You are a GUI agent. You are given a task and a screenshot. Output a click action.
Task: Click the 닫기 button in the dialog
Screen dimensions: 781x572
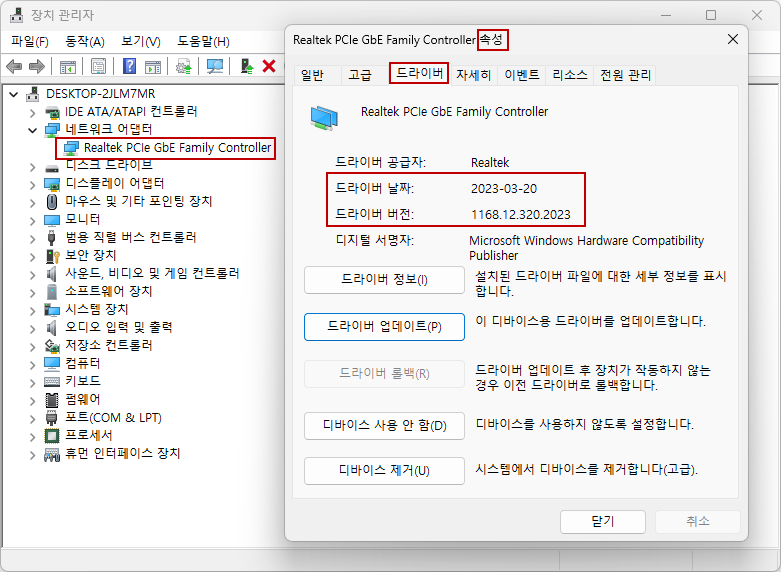(x=603, y=522)
